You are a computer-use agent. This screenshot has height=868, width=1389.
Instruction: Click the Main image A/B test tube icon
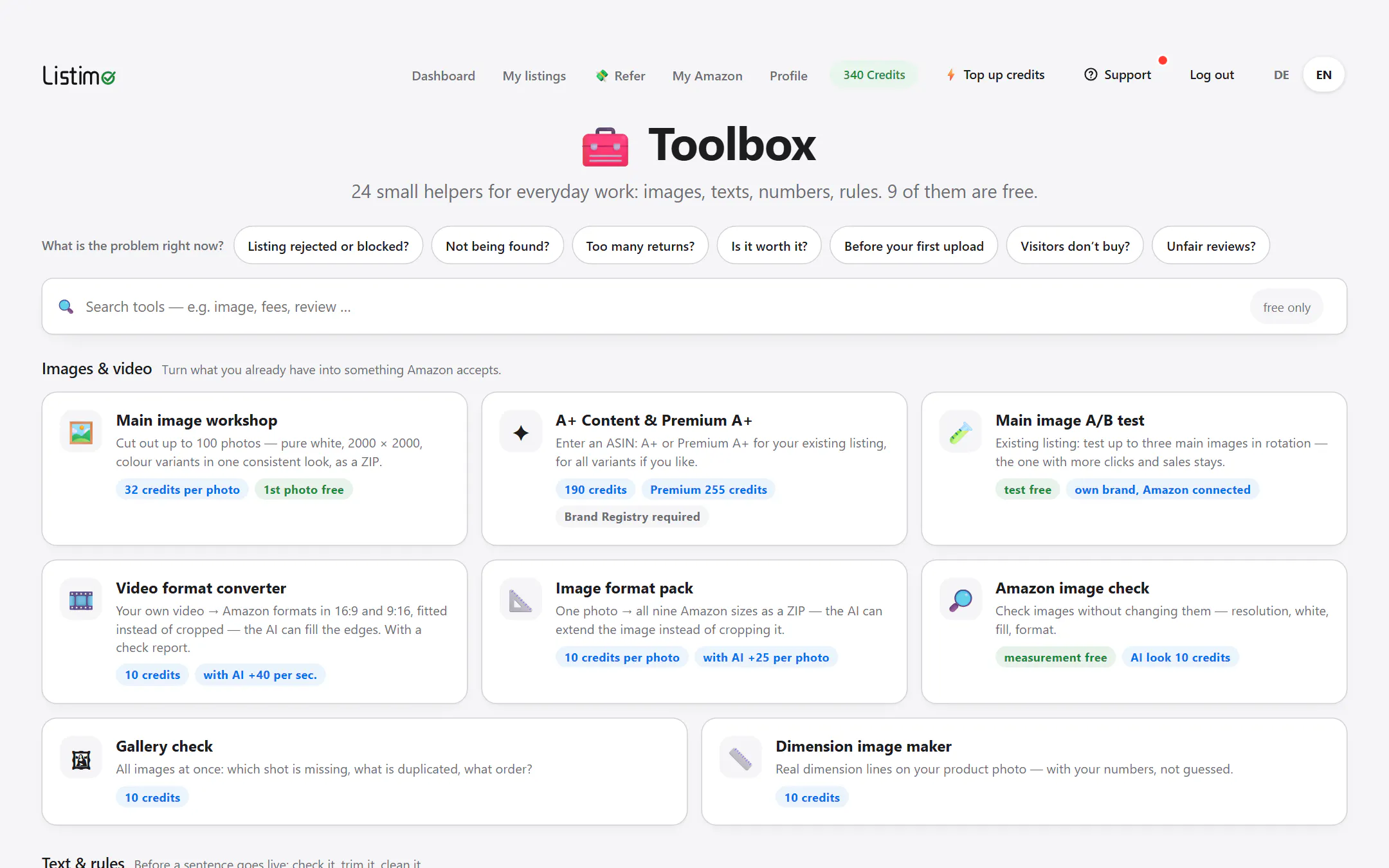tap(961, 432)
